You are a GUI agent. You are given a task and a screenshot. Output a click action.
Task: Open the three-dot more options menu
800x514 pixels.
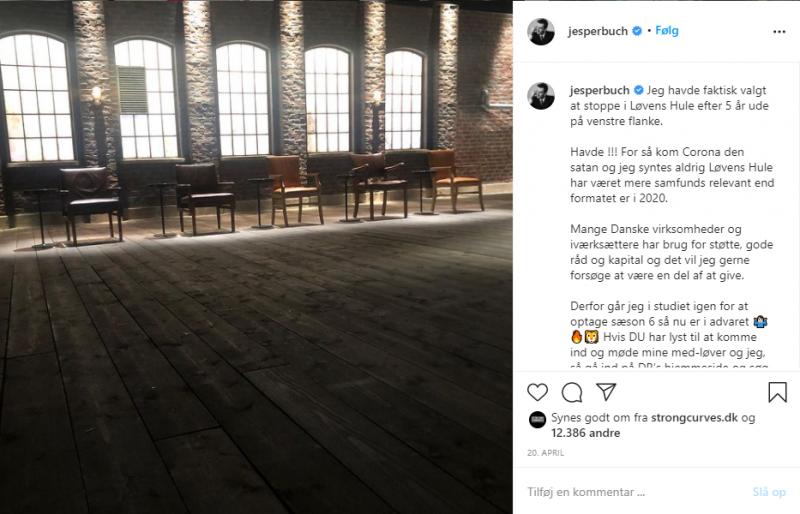coord(779,32)
